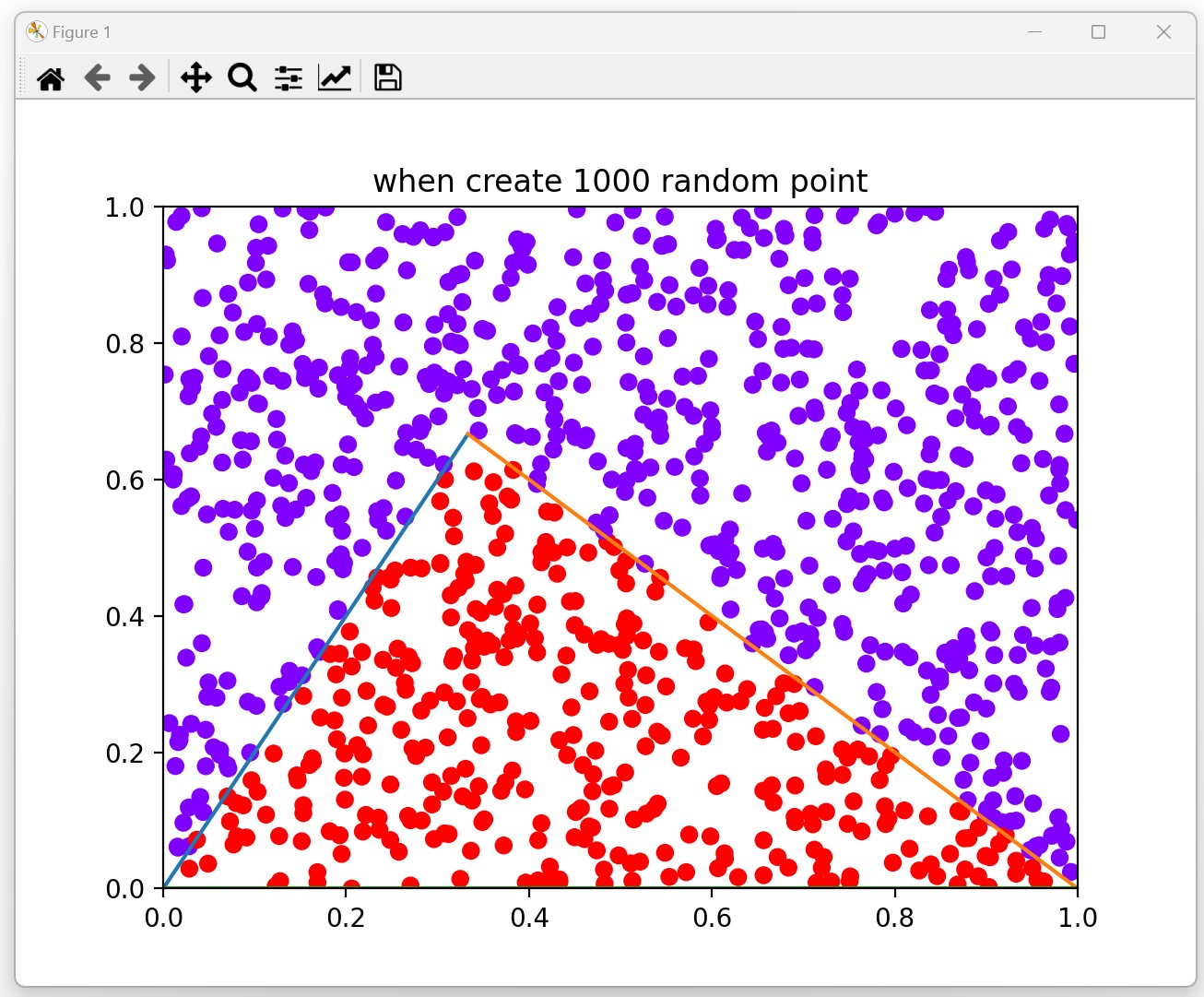Image resolution: width=1204 pixels, height=997 pixels.
Task: Activate the Zoom to rectangle tool
Action: [x=242, y=78]
